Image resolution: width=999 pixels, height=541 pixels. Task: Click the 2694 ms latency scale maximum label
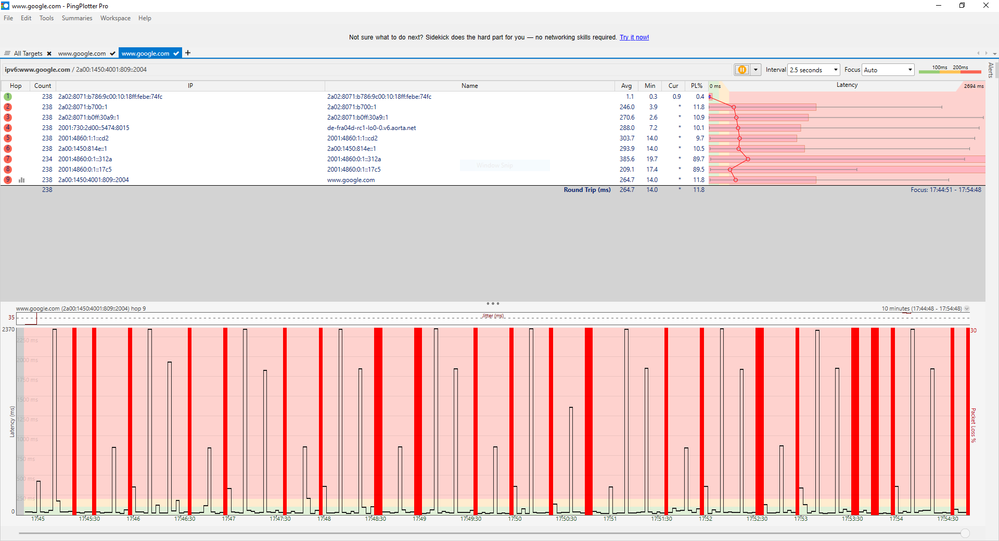(x=974, y=86)
